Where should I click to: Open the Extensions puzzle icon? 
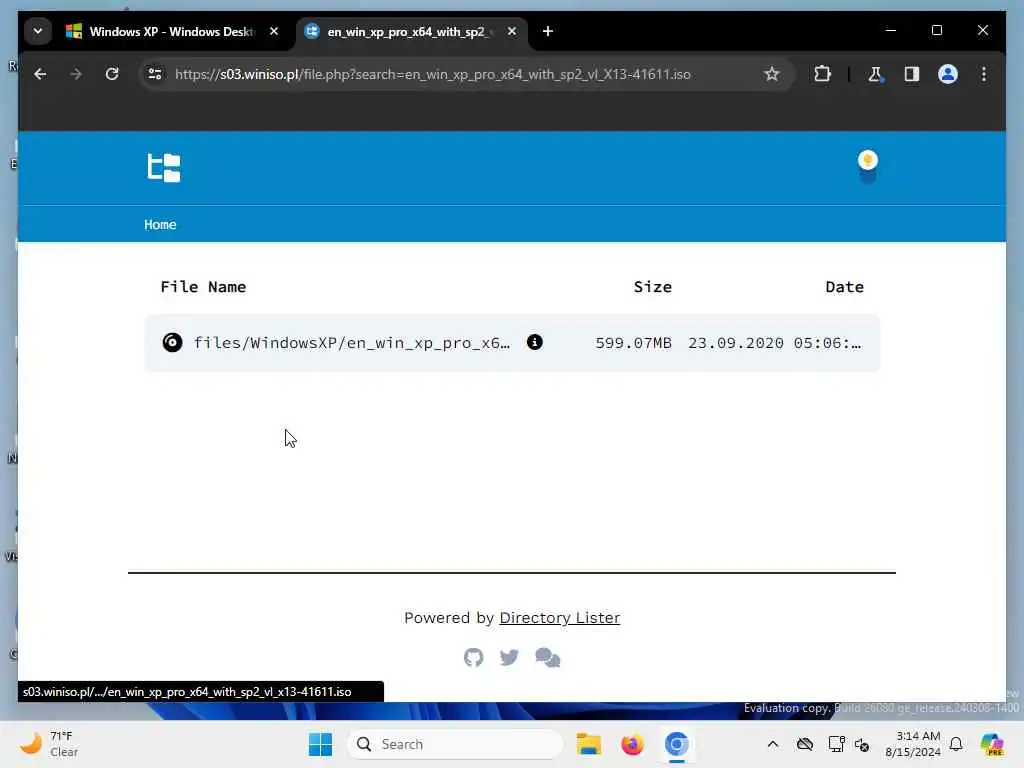822,74
